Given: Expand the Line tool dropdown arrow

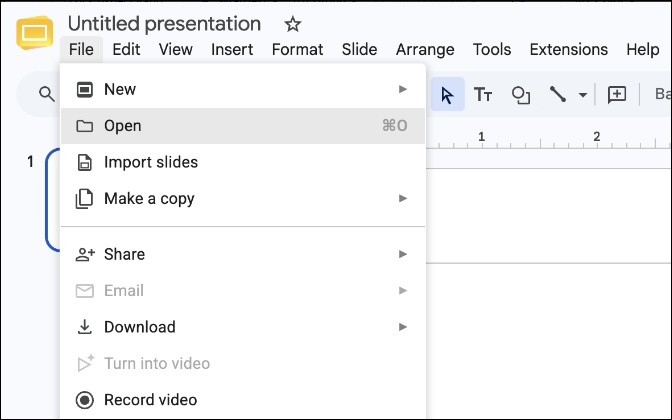Looking at the screenshot, I should [x=582, y=95].
